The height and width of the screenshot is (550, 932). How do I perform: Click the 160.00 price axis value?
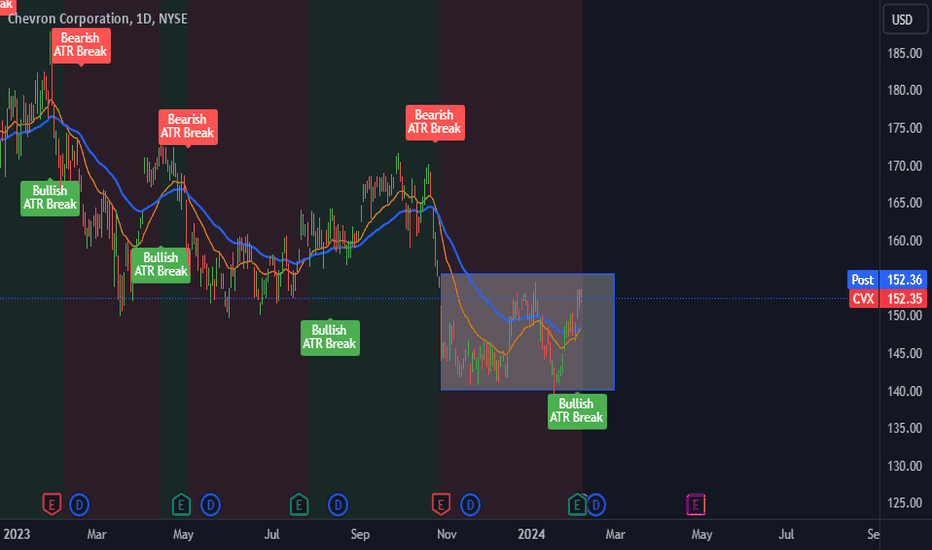(x=905, y=241)
